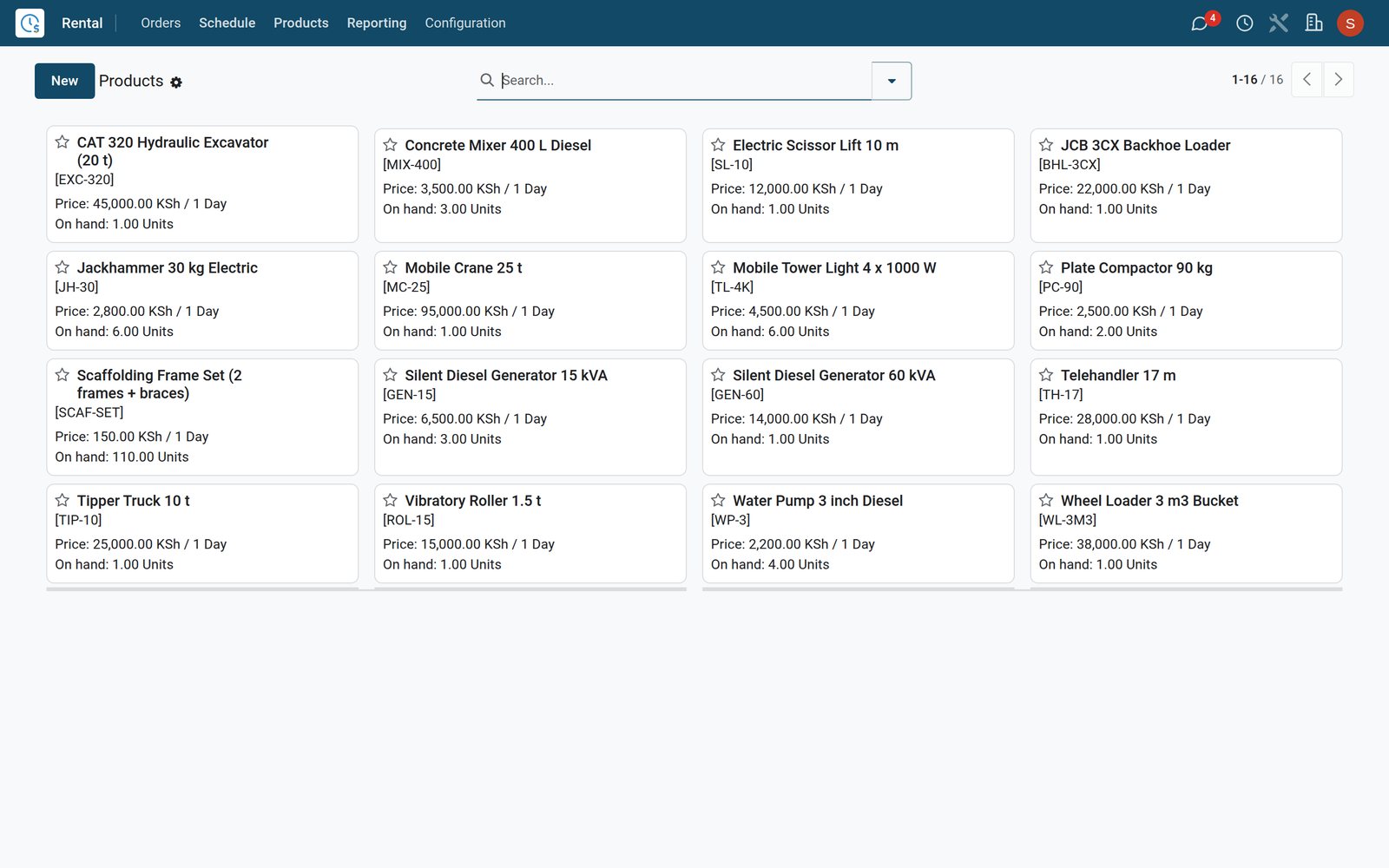Open the Tipper Truck 10 t product
1389x868 pixels.
click(202, 533)
